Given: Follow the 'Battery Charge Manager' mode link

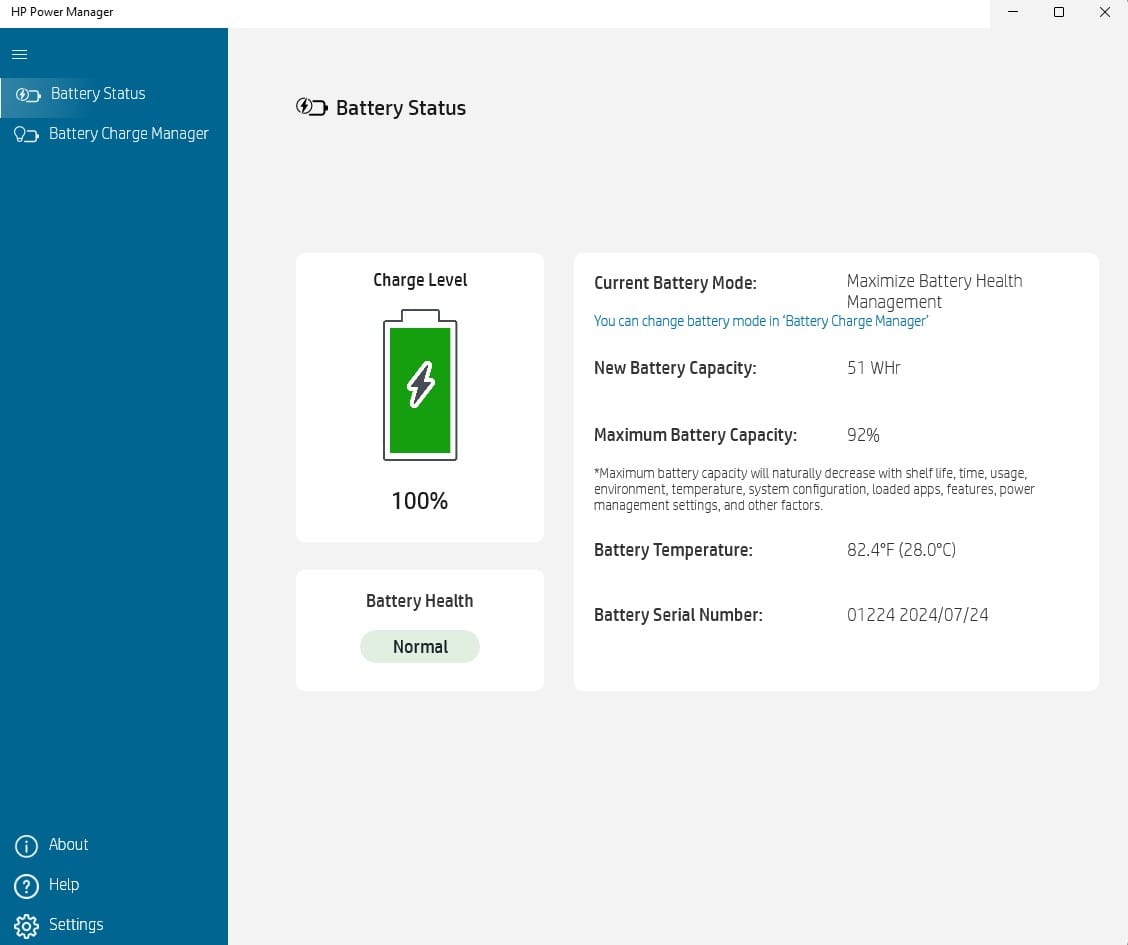Looking at the screenshot, I should 761,321.
